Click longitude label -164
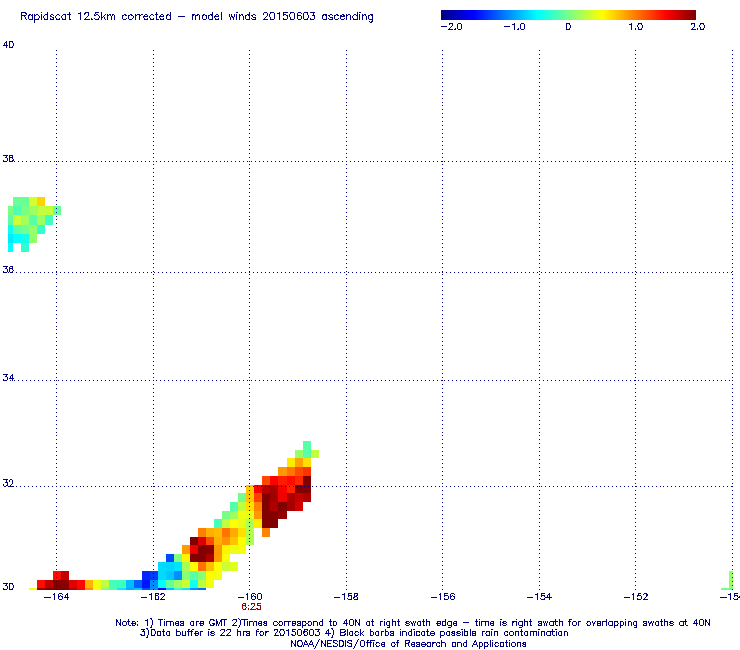Image resolution: width=740 pixels, height=650 pixels. click(56, 597)
